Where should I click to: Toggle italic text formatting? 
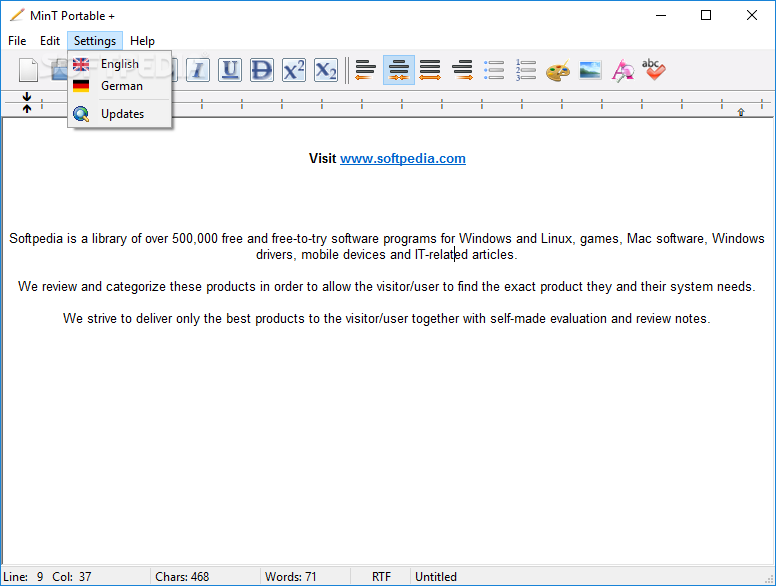click(x=198, y=70)
